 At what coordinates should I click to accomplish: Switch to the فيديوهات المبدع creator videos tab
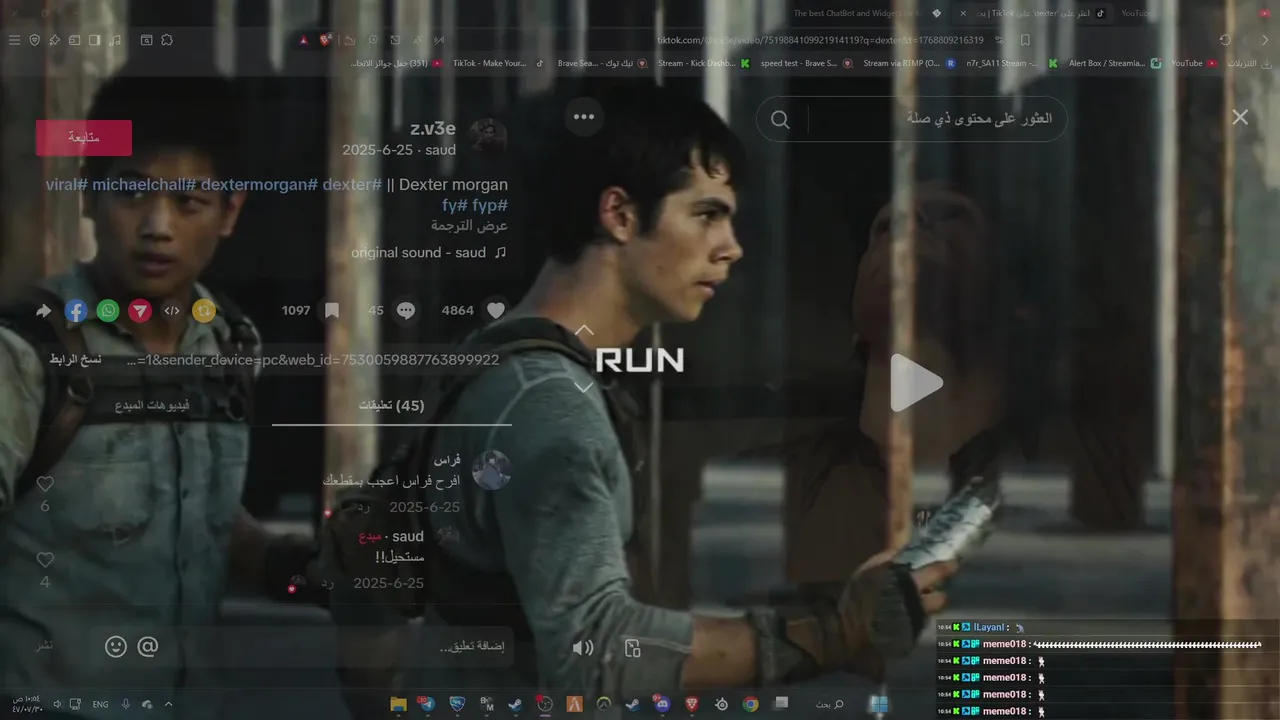pyautogui.click(x=152, y=406)
